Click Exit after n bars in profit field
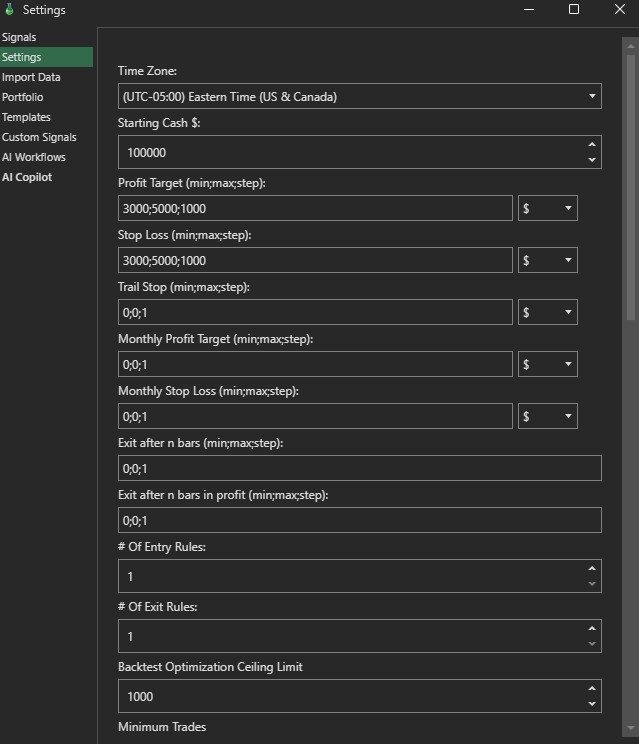The width and height of the screenshot is (639, 744). click(x=360, y=520)
